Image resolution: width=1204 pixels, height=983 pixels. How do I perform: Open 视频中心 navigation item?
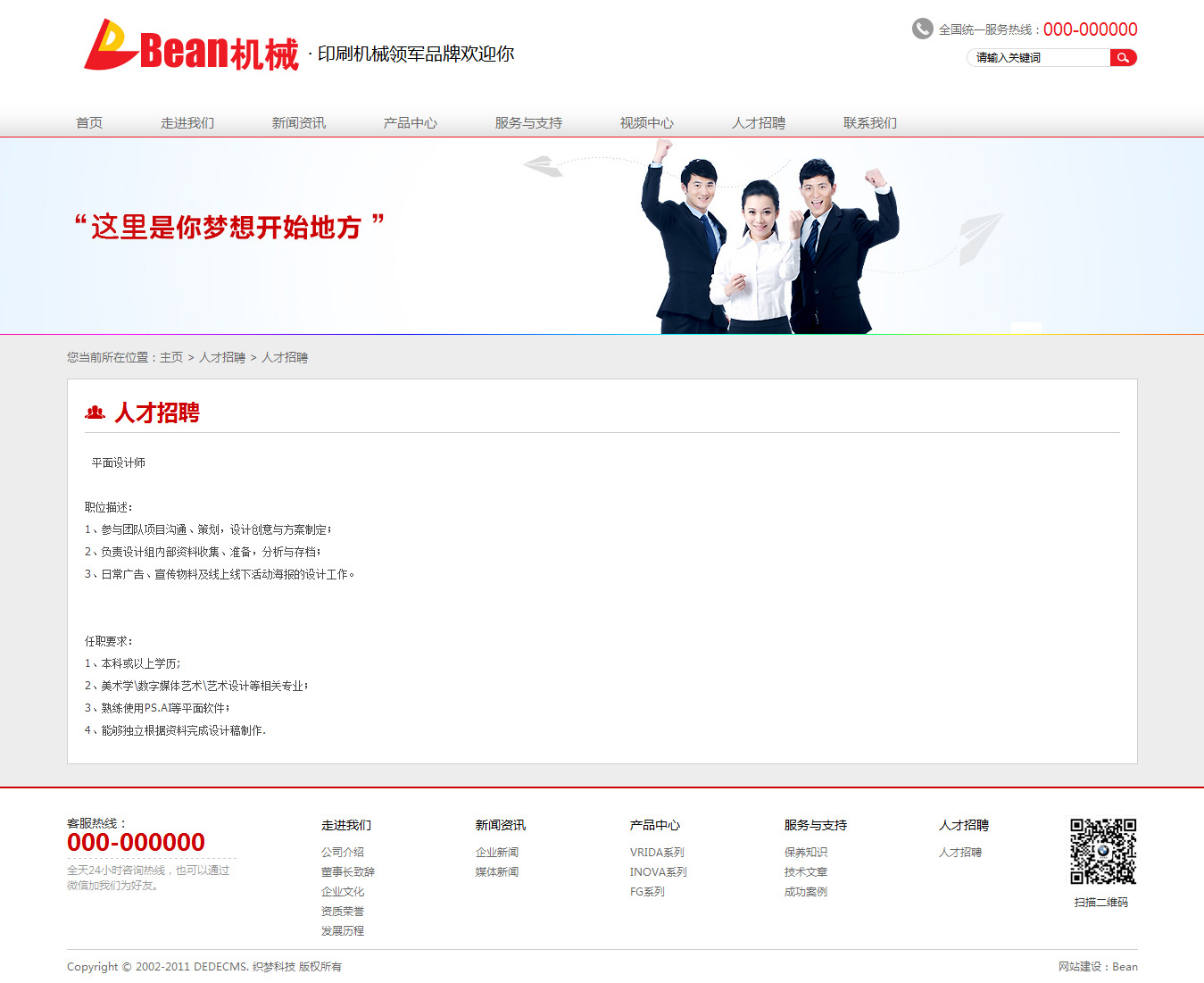pyautogui.click(x=647, y=123)
